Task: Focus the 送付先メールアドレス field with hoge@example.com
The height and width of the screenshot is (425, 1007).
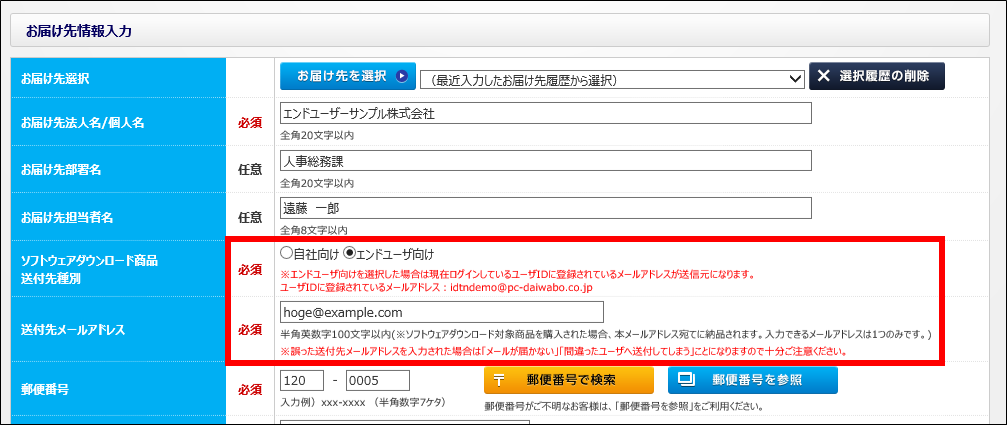Action: pyautogui.click(x=441, y=312)
